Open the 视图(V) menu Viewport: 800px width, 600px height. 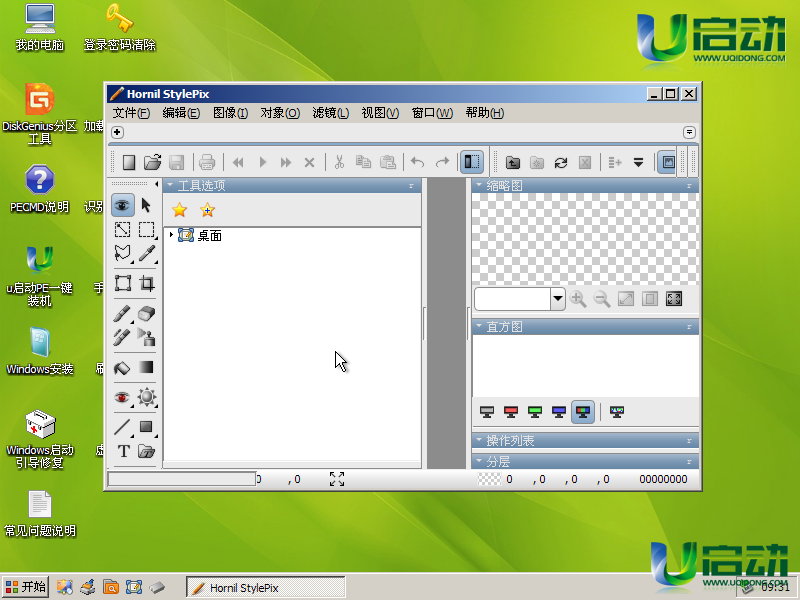coord(380,113)
